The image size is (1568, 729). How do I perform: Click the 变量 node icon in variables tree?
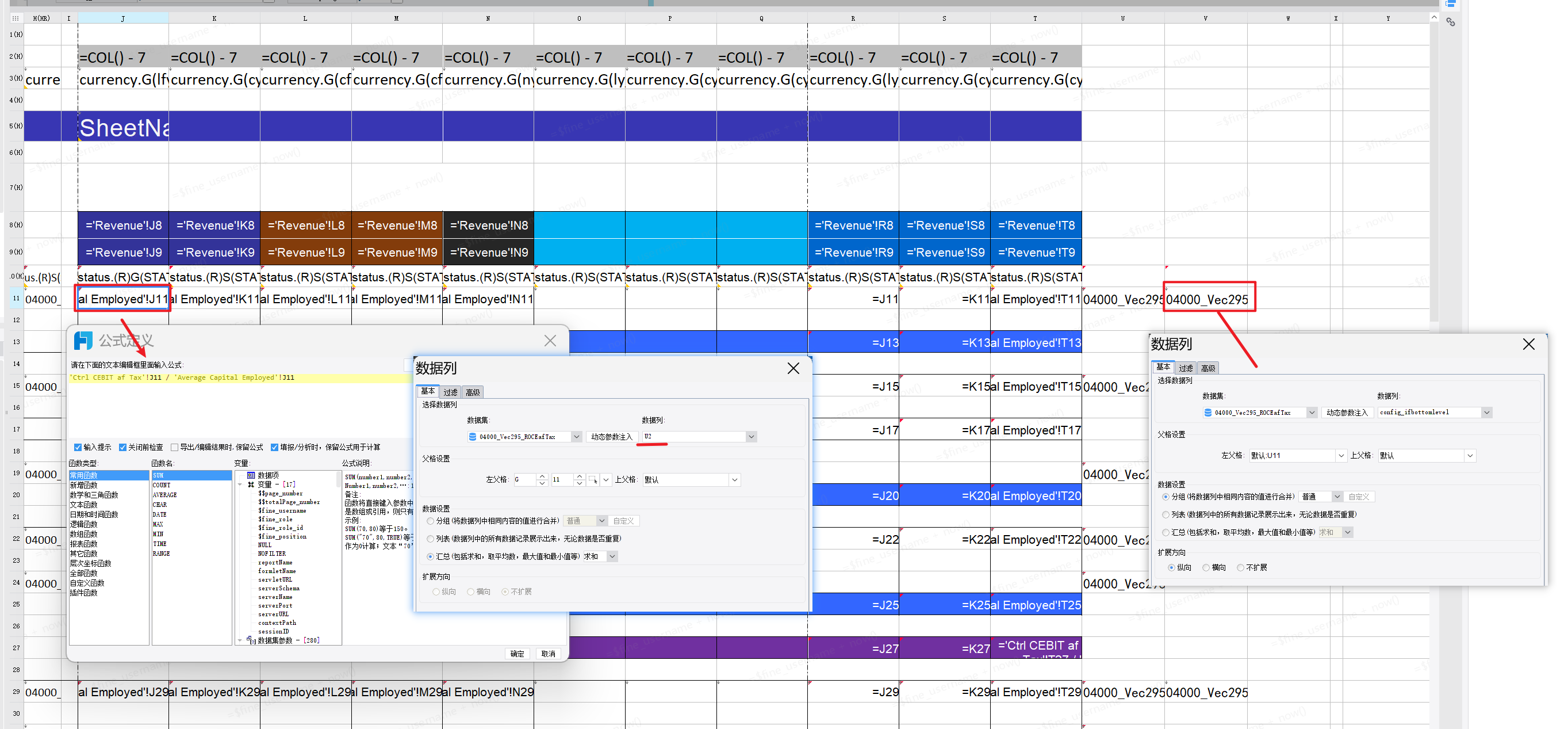(251, 485)
